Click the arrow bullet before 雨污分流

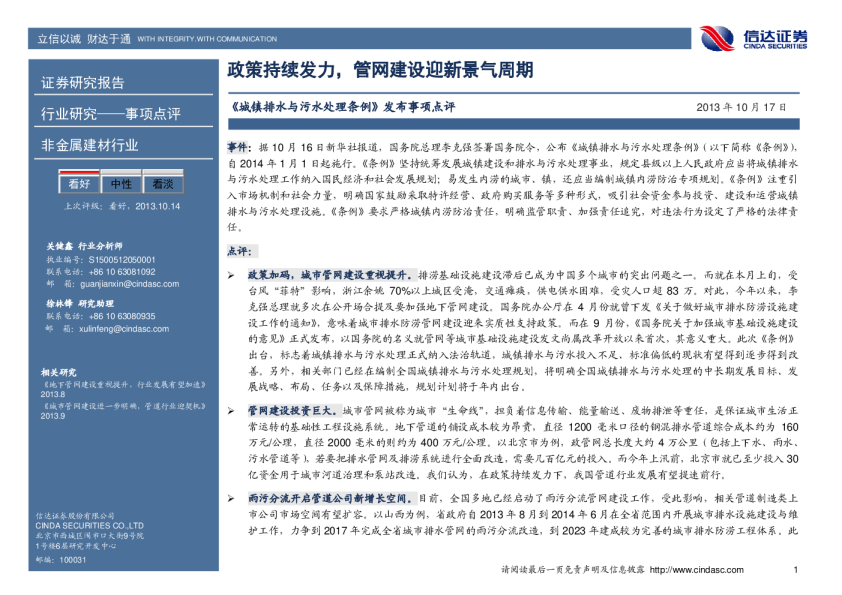[x=231, y=497]
